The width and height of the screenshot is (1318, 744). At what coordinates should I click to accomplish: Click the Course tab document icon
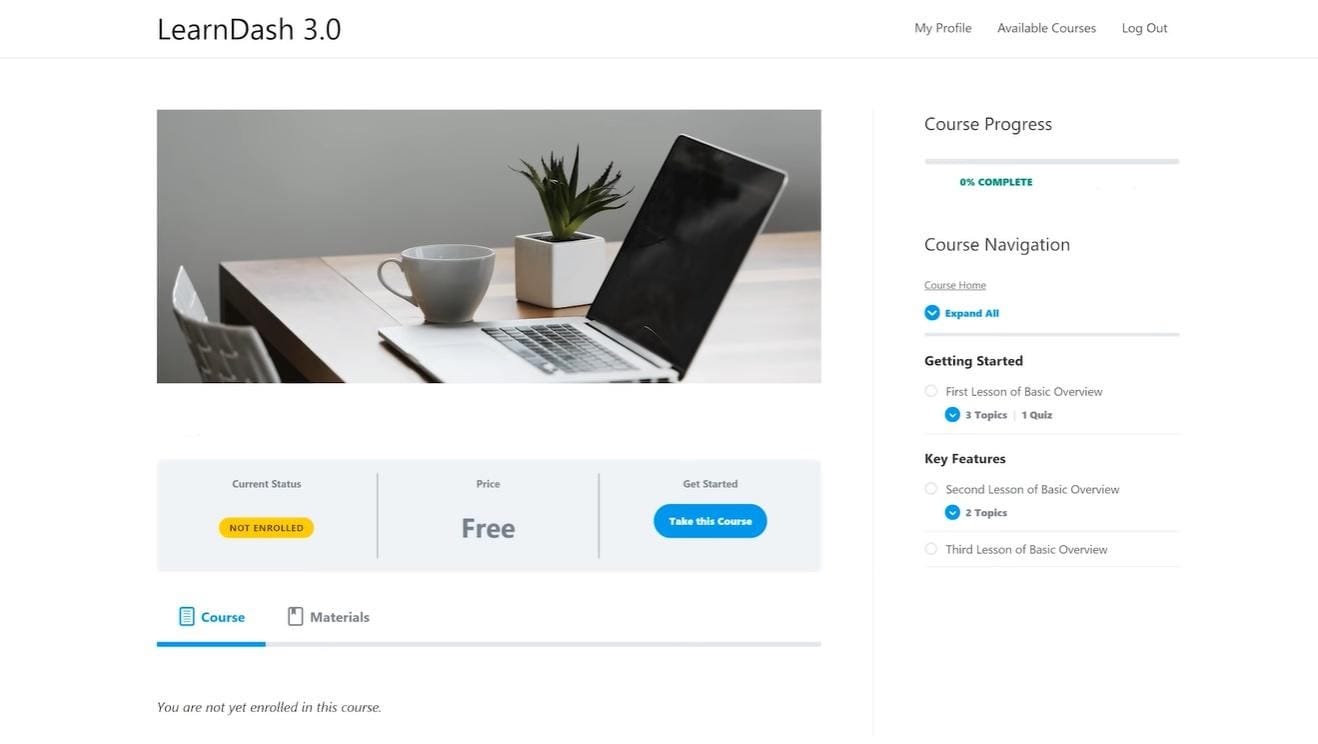[x=187, y=616]
